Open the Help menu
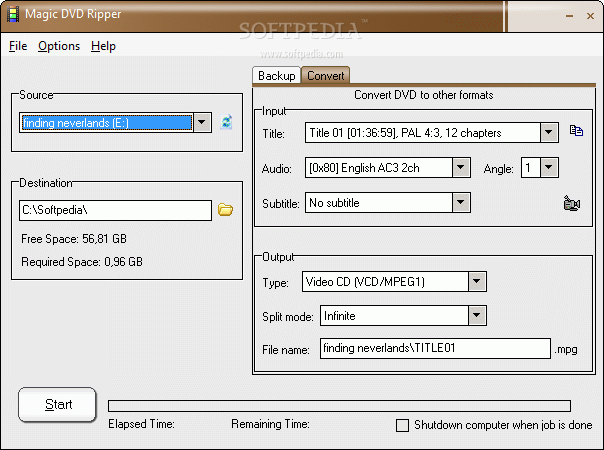 pos(103,46)
